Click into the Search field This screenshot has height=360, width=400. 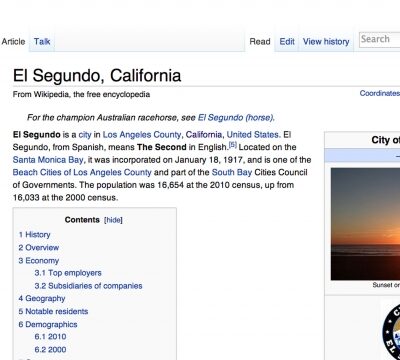pos(379,39)
